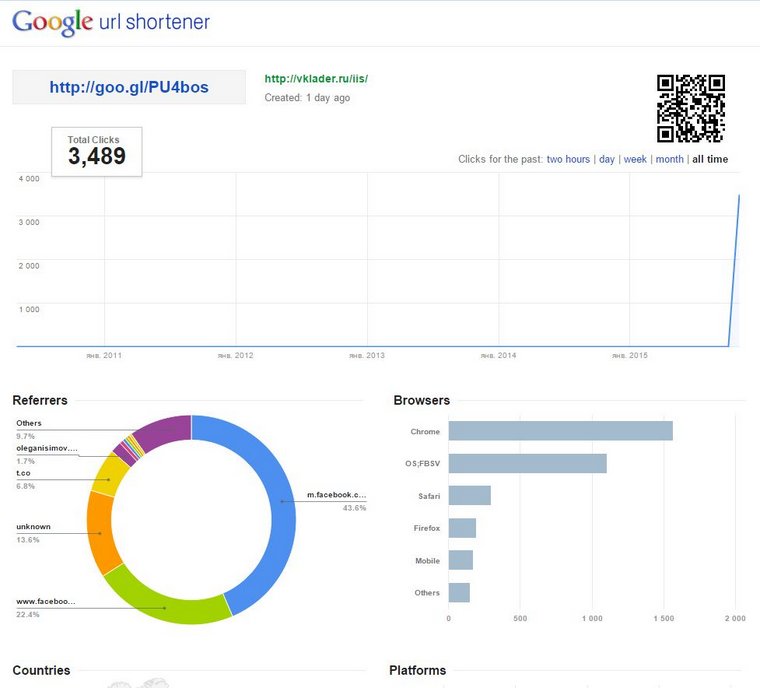
Task: Show clicks for the past two hours
Action: click(568, 159)
